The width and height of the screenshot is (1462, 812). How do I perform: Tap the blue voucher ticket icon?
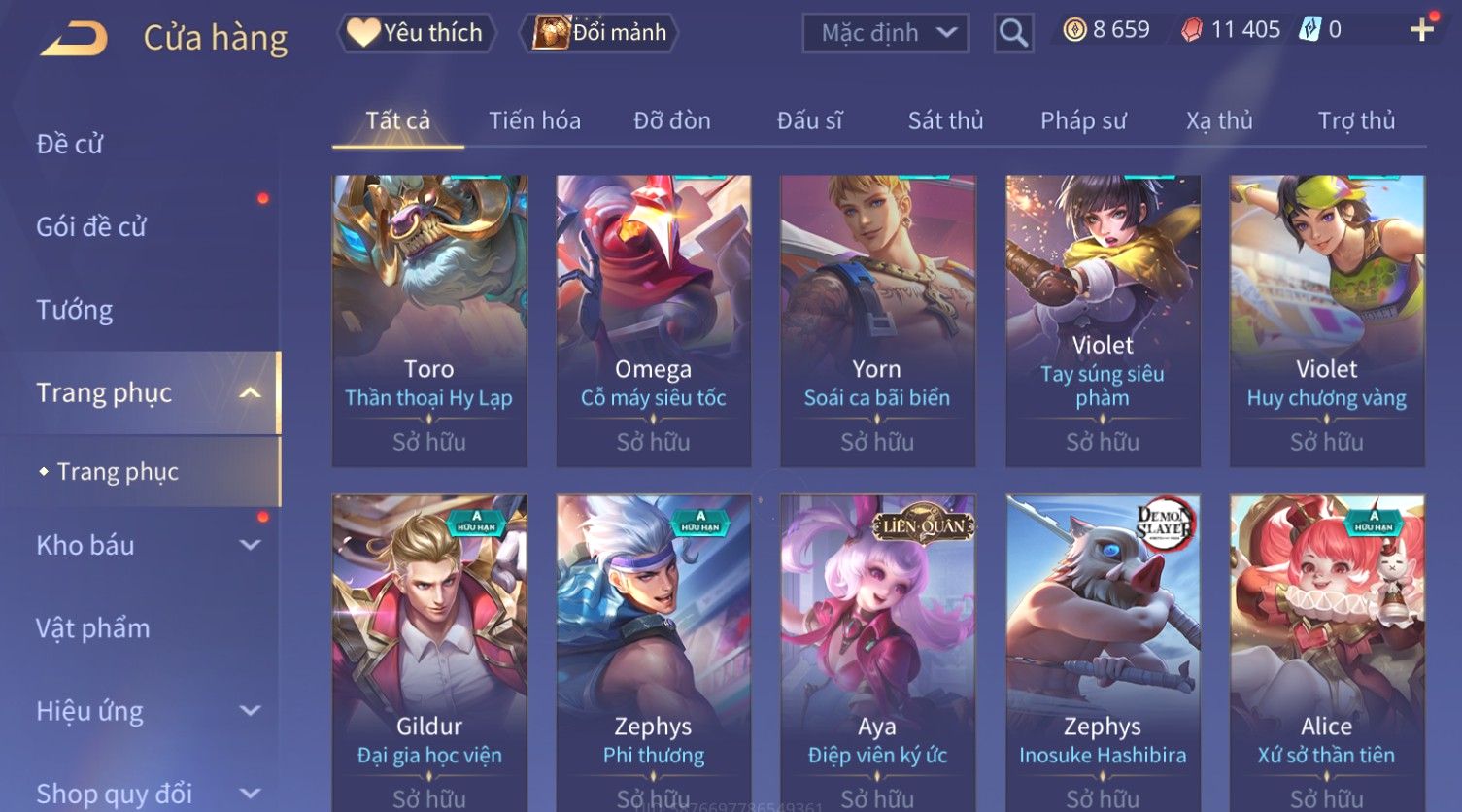pyautogui.click(x=1310, y=30)
